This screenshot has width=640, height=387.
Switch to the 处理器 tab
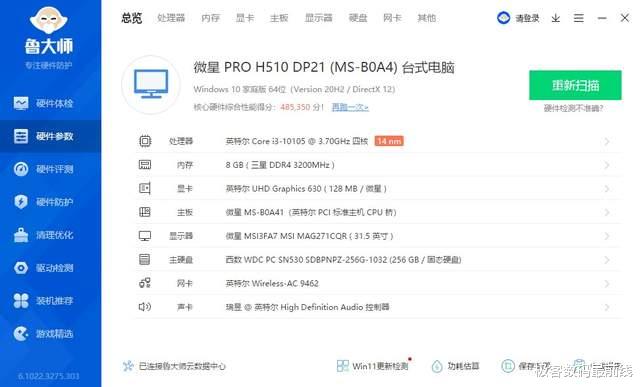(x=171, y=18)
